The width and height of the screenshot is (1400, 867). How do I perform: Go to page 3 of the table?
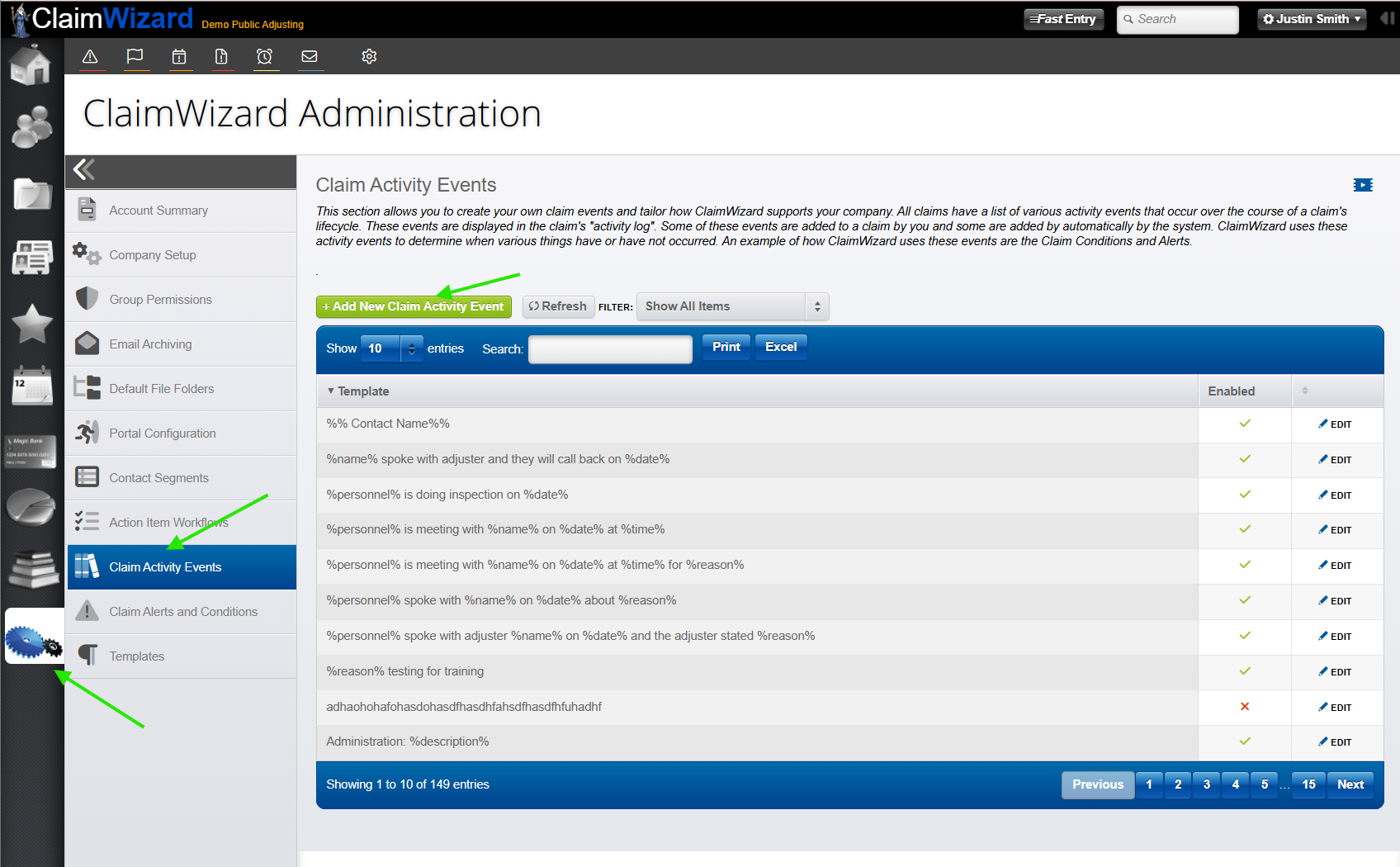tap(1207, 784)
